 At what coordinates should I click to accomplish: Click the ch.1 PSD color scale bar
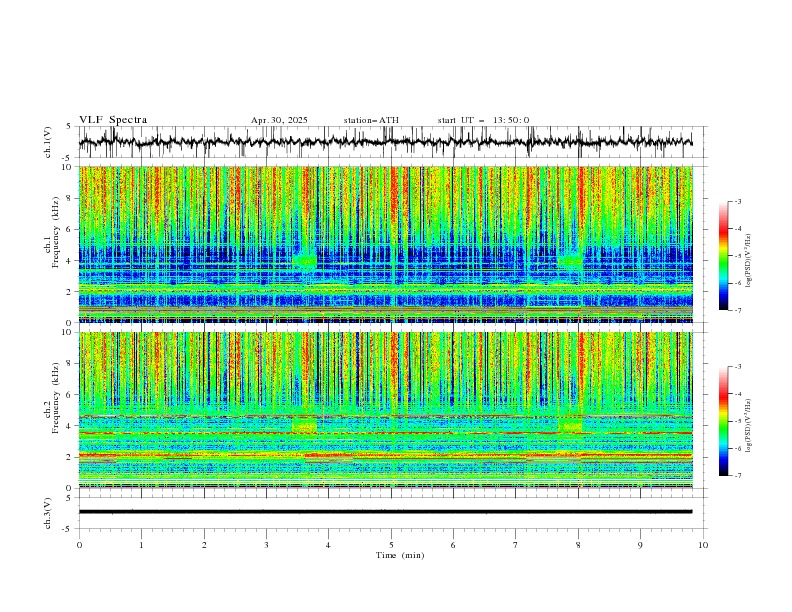723,256
